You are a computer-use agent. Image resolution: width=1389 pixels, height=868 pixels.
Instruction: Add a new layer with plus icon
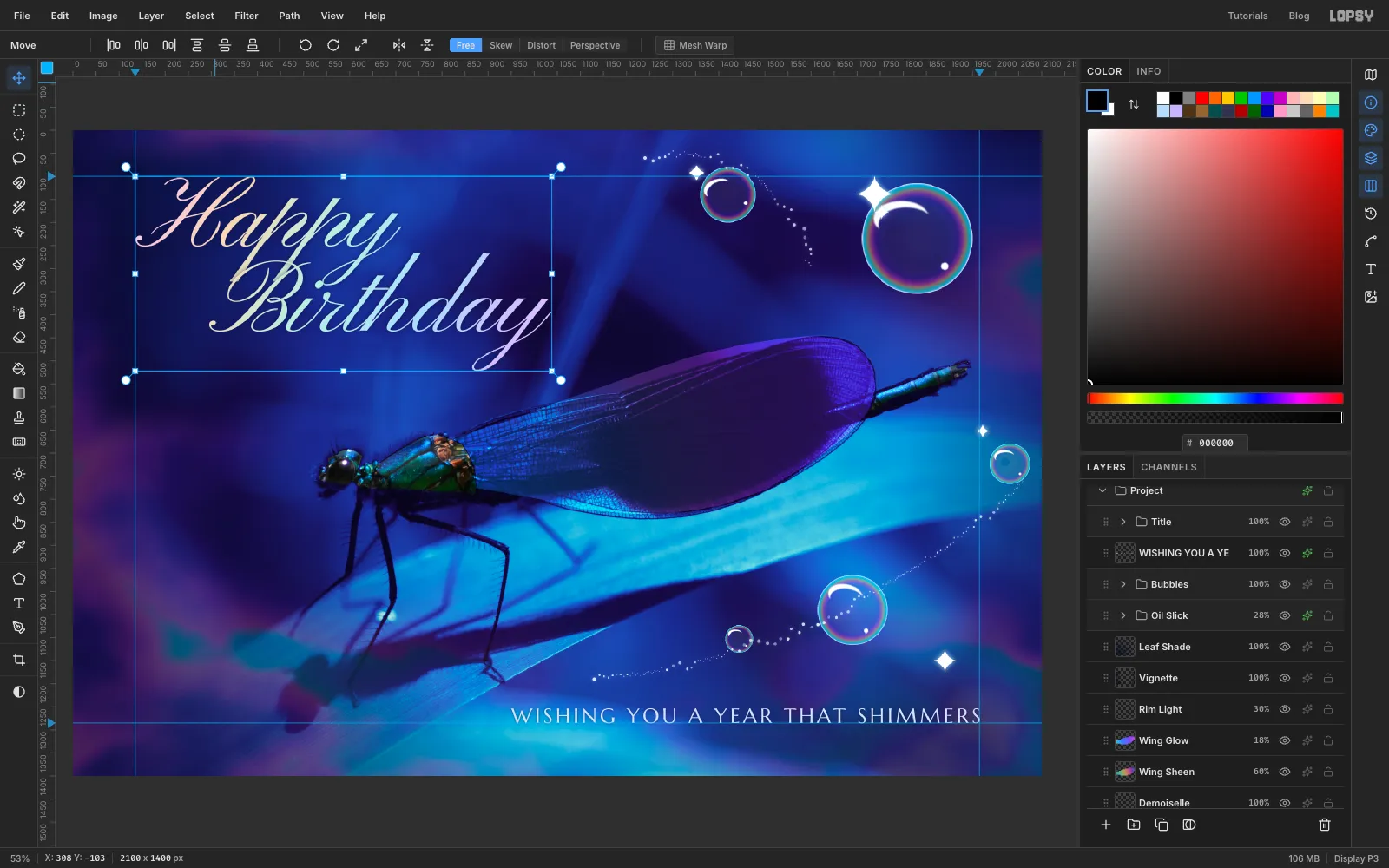pyautogui.click(x=1106, y=825)
